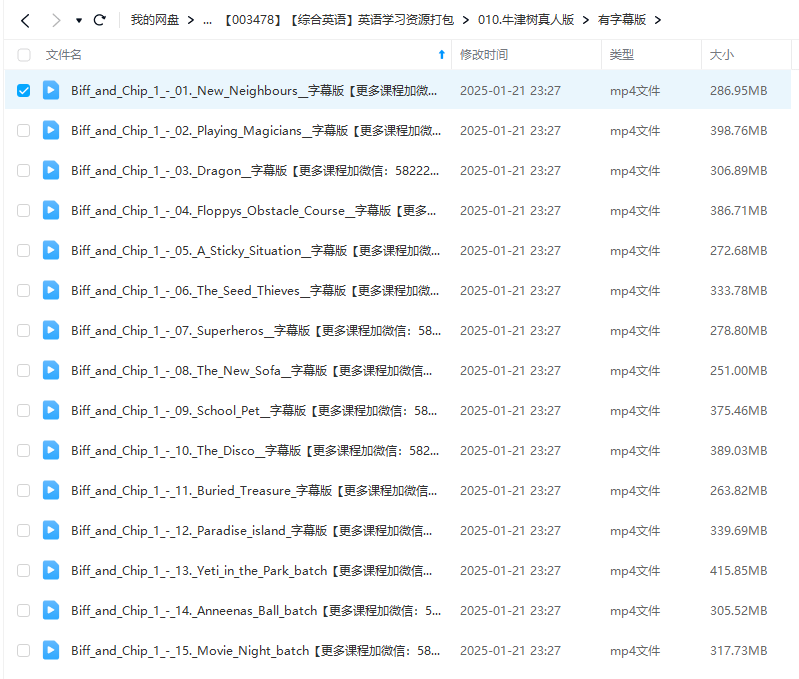Viewport: 799px width, 679px height.
Task: Click the 415.85MB size value
Action: point(738,571)
